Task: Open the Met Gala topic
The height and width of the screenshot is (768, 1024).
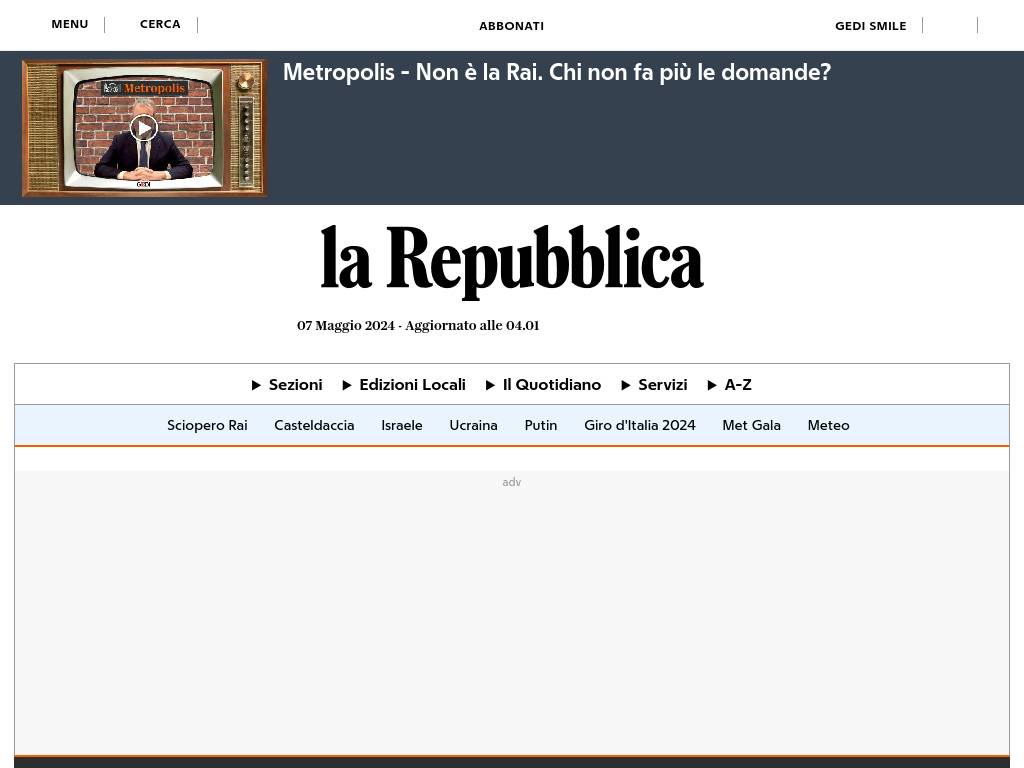Action: pos(751,425)
